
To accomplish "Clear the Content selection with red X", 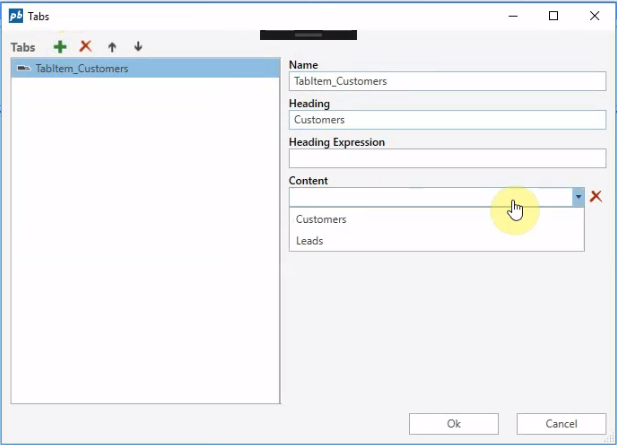I will click(596, 197).
